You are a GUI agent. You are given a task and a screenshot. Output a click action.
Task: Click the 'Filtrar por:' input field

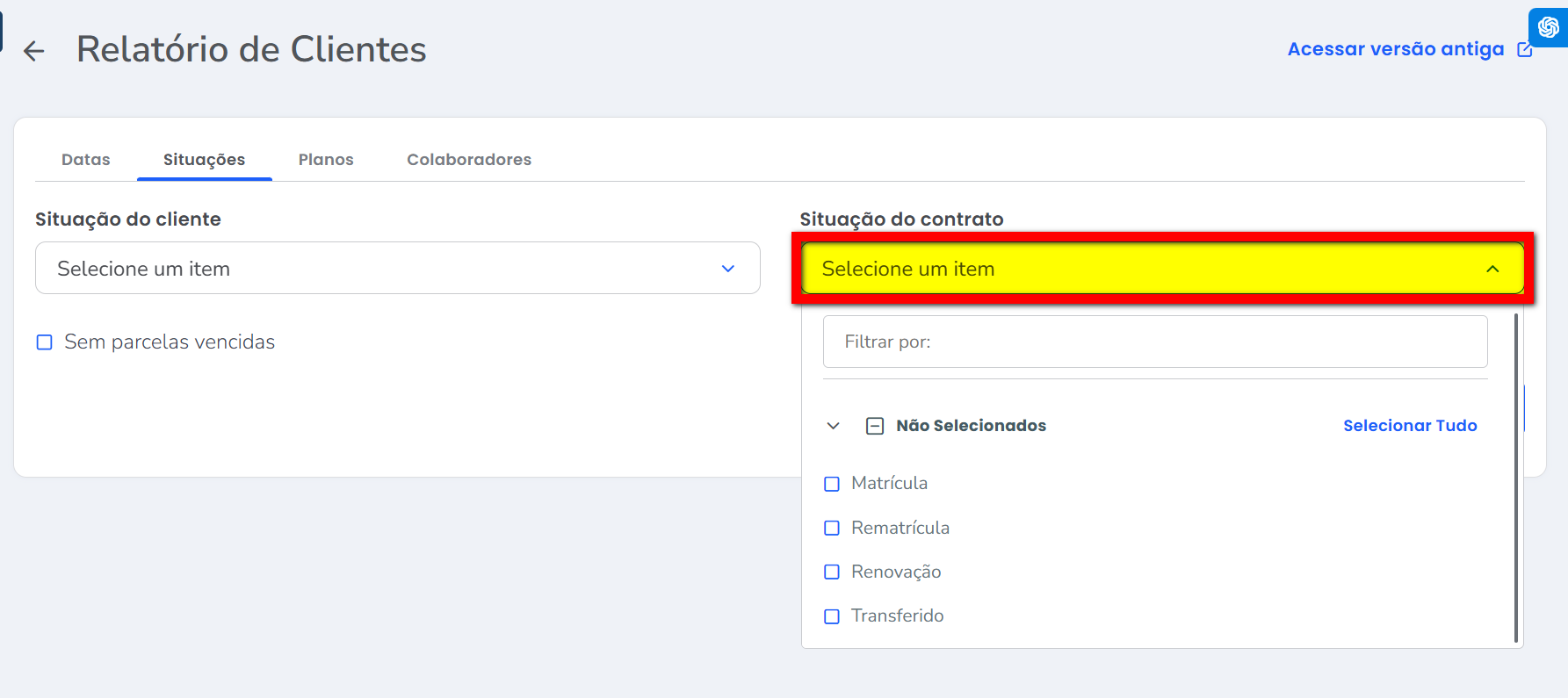pos(1154,342)
